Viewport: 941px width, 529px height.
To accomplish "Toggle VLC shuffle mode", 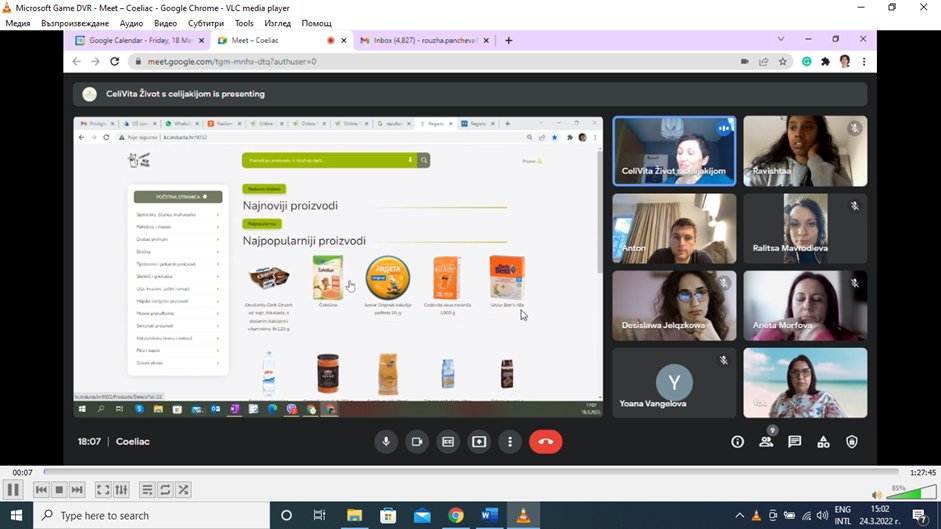I will (x=183, y=490).
